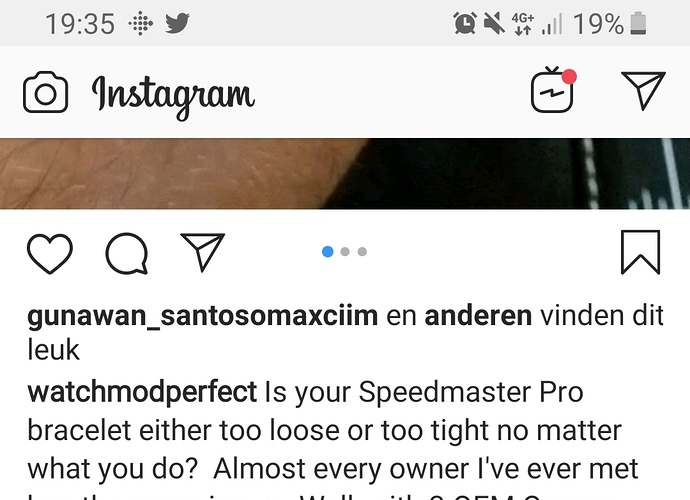Like the post with the heart icon
This screenshot has width=690, height=500.
coord(50,254)
